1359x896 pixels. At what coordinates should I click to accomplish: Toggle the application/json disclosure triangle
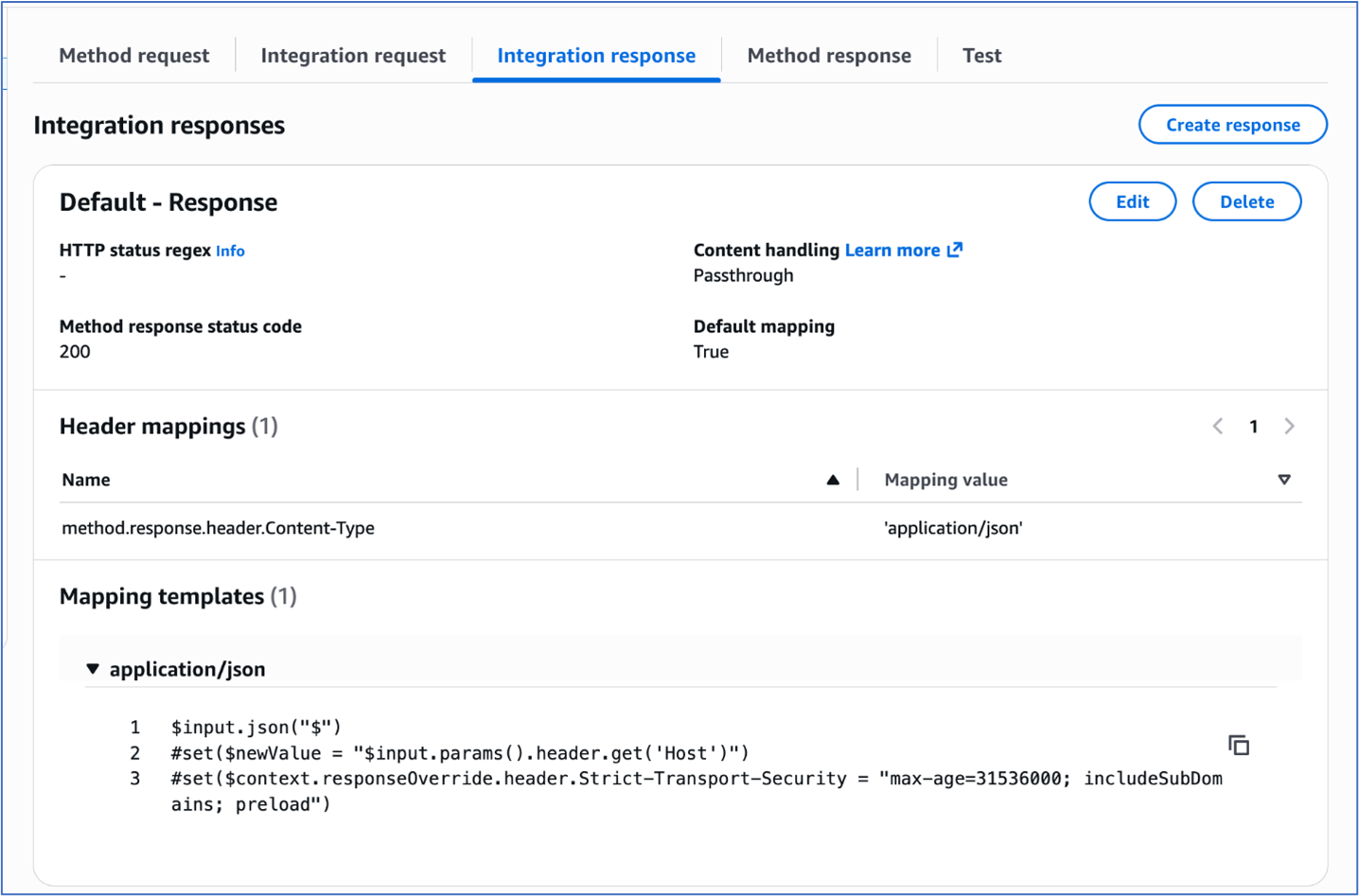92,668
